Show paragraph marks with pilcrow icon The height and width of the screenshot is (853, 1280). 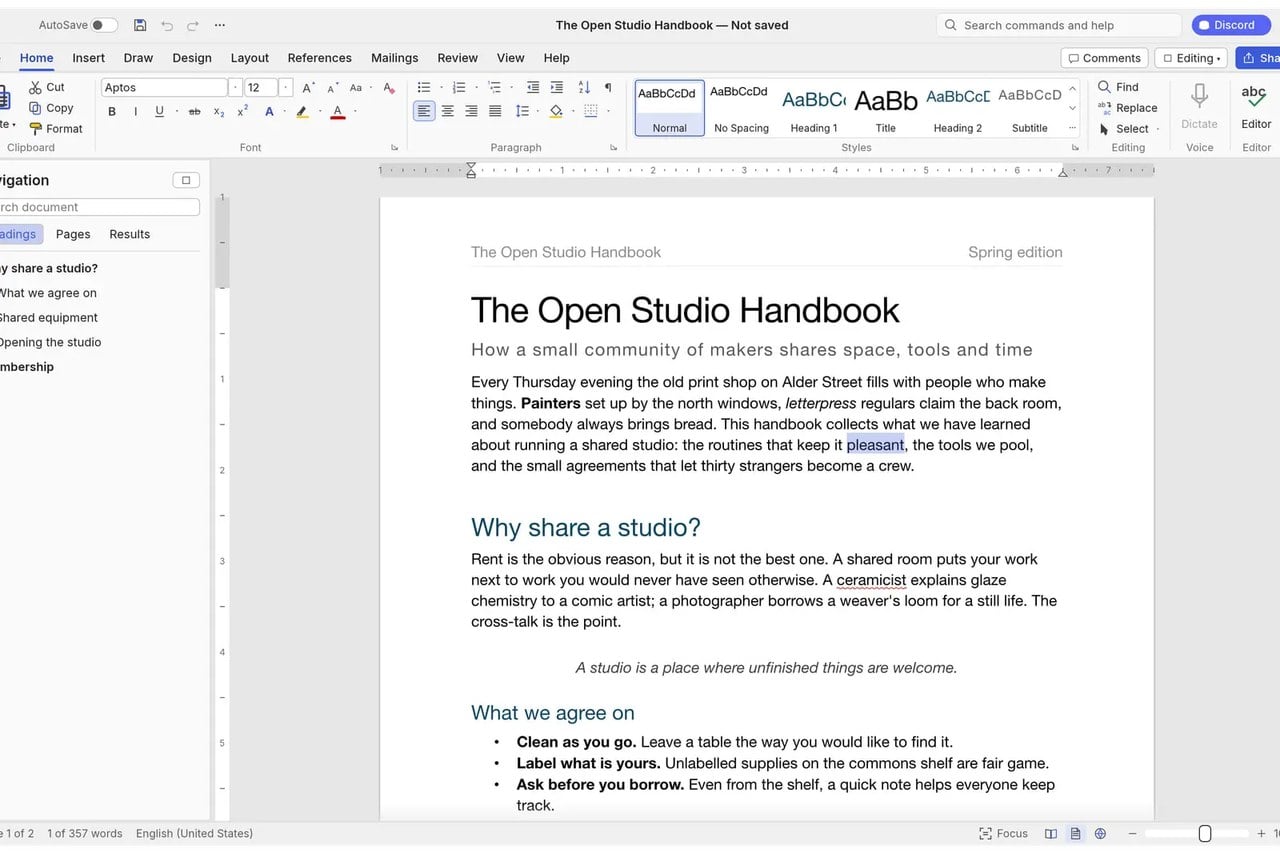(x=608, y=87)
